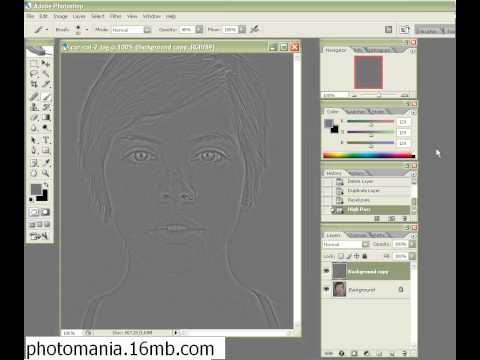This screenshot has width=480, height=360.
Task: Select the Brush tool in toolbox
Action: pos(45,97)
